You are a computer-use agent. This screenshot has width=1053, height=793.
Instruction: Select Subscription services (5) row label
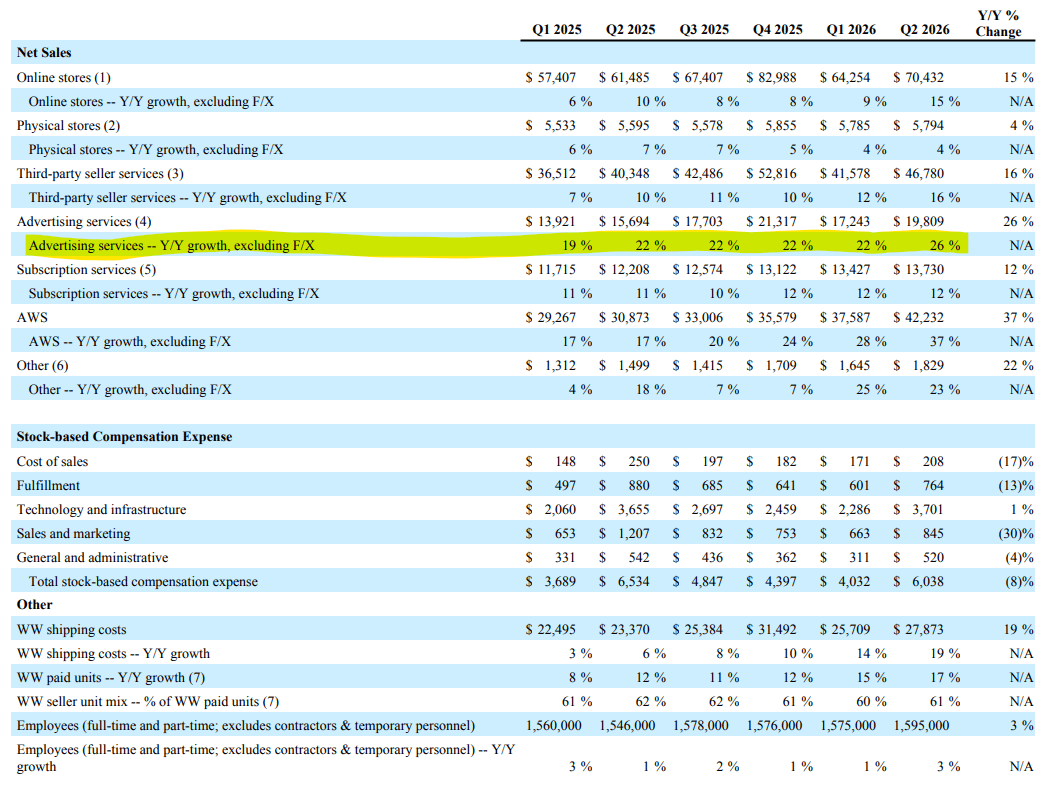coord(86,269)
